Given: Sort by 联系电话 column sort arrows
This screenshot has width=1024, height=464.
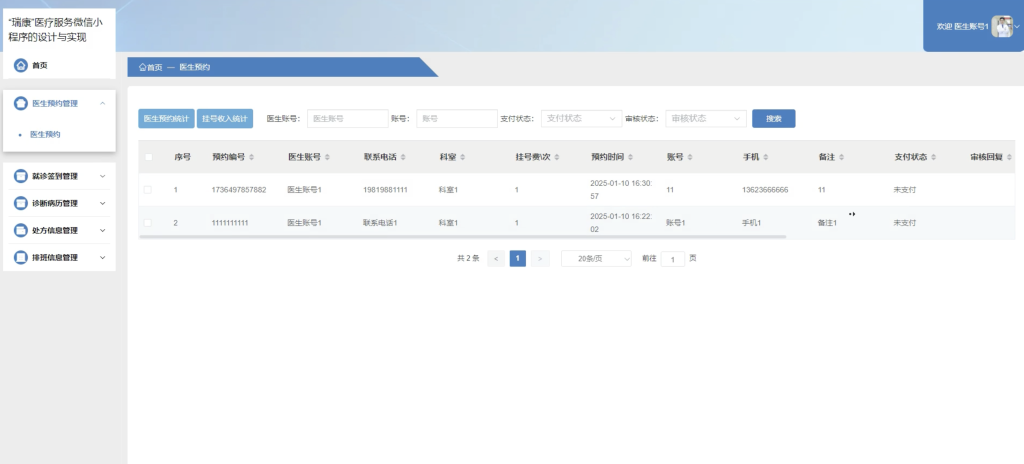Looking at the screenshot, I should click(403, 157).
